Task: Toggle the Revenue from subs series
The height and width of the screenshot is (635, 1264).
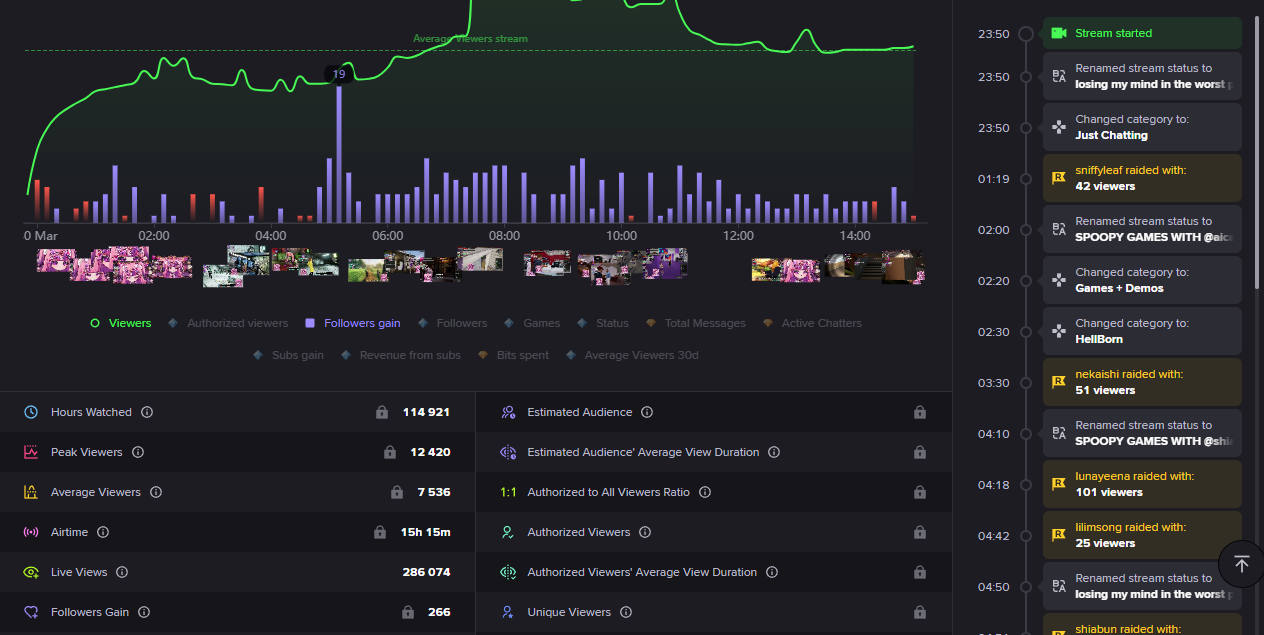Action: click(401, 355)
